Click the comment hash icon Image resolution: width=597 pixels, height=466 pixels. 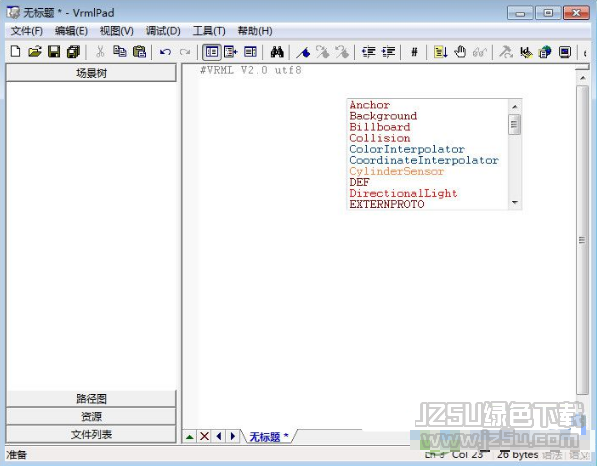pos(414,51)
